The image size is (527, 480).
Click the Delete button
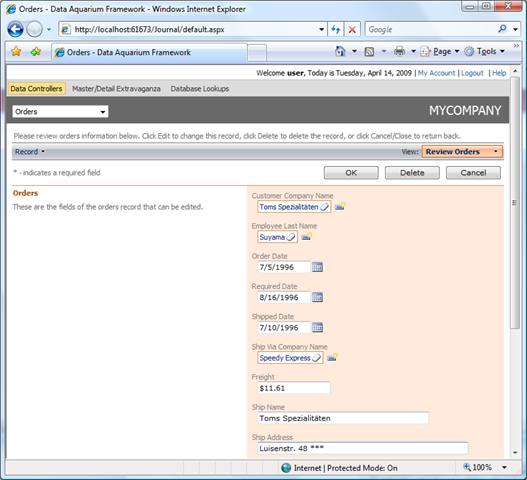click(412, 173)
